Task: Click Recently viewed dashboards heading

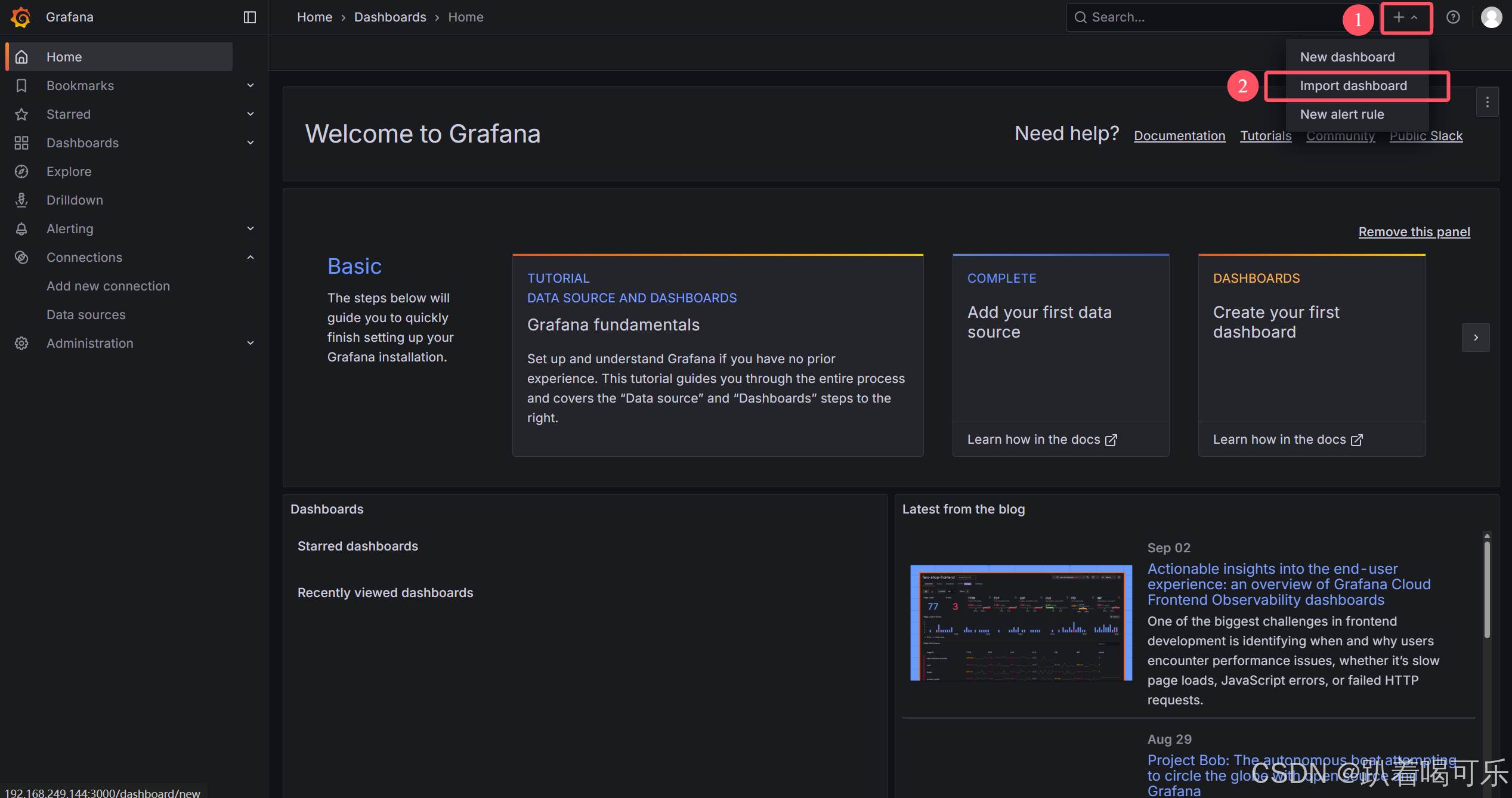Action: (385, 592)
